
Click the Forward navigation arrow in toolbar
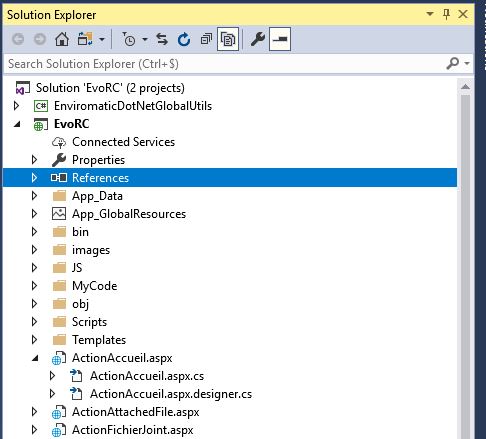pos(40,39)
